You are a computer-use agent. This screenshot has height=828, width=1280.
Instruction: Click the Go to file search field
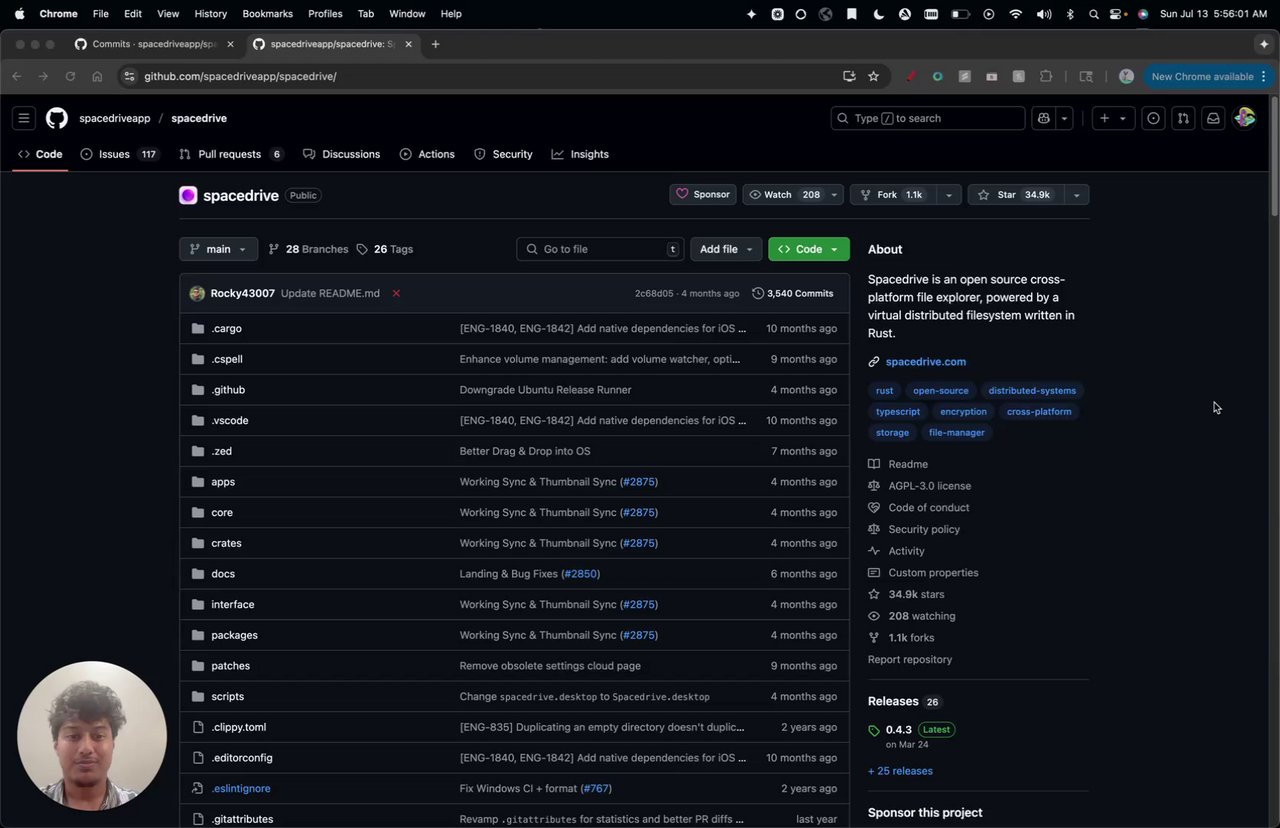tap(600, 249)
